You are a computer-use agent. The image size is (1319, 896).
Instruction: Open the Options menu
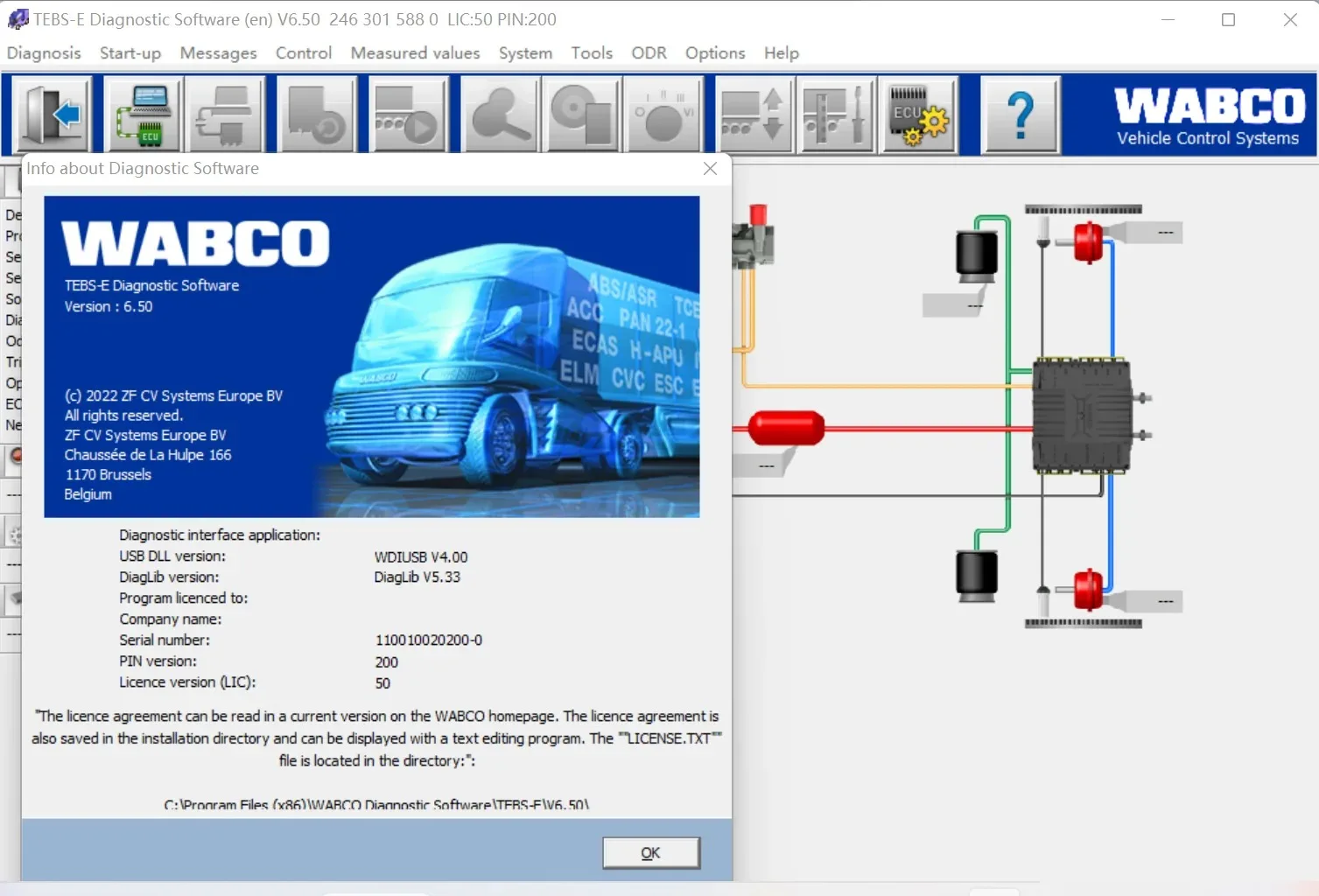click(x=715, y=52)
